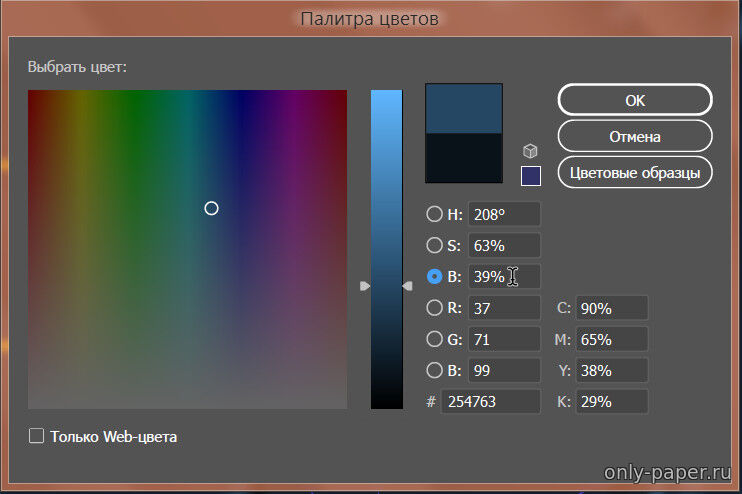
Task: Click the new color preview swatch
Action: tap(464, 108)
